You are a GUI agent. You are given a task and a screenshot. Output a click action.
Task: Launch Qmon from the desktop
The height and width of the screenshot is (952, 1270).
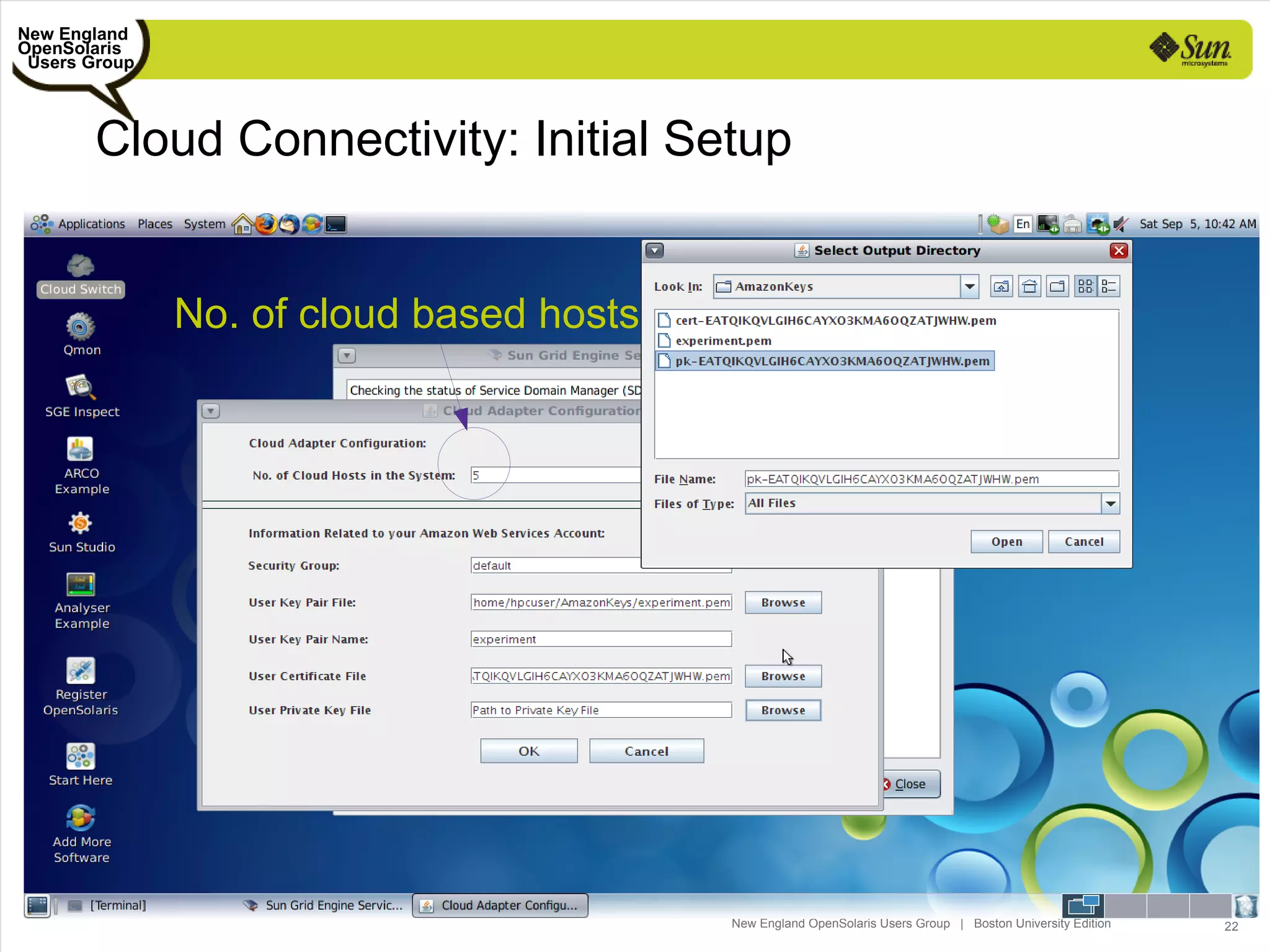[x=81, y=335]
